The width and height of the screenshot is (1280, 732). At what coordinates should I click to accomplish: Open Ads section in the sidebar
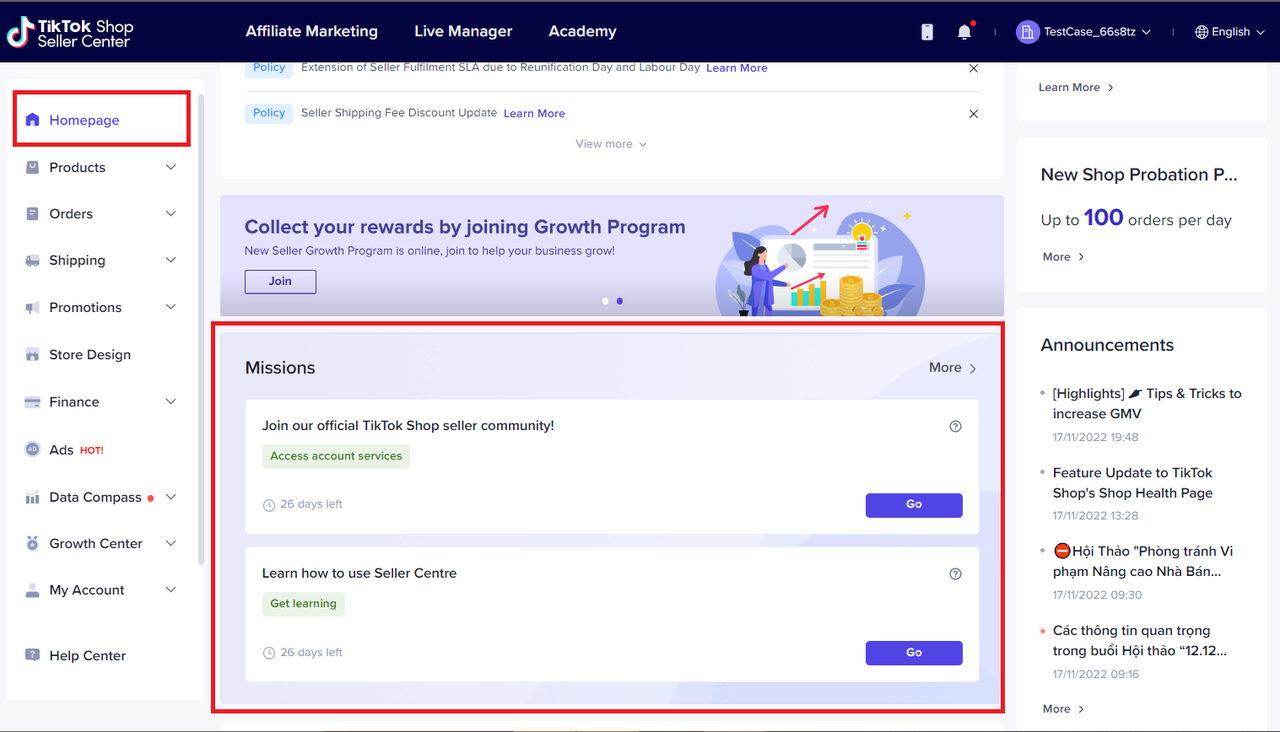point(62,450)
